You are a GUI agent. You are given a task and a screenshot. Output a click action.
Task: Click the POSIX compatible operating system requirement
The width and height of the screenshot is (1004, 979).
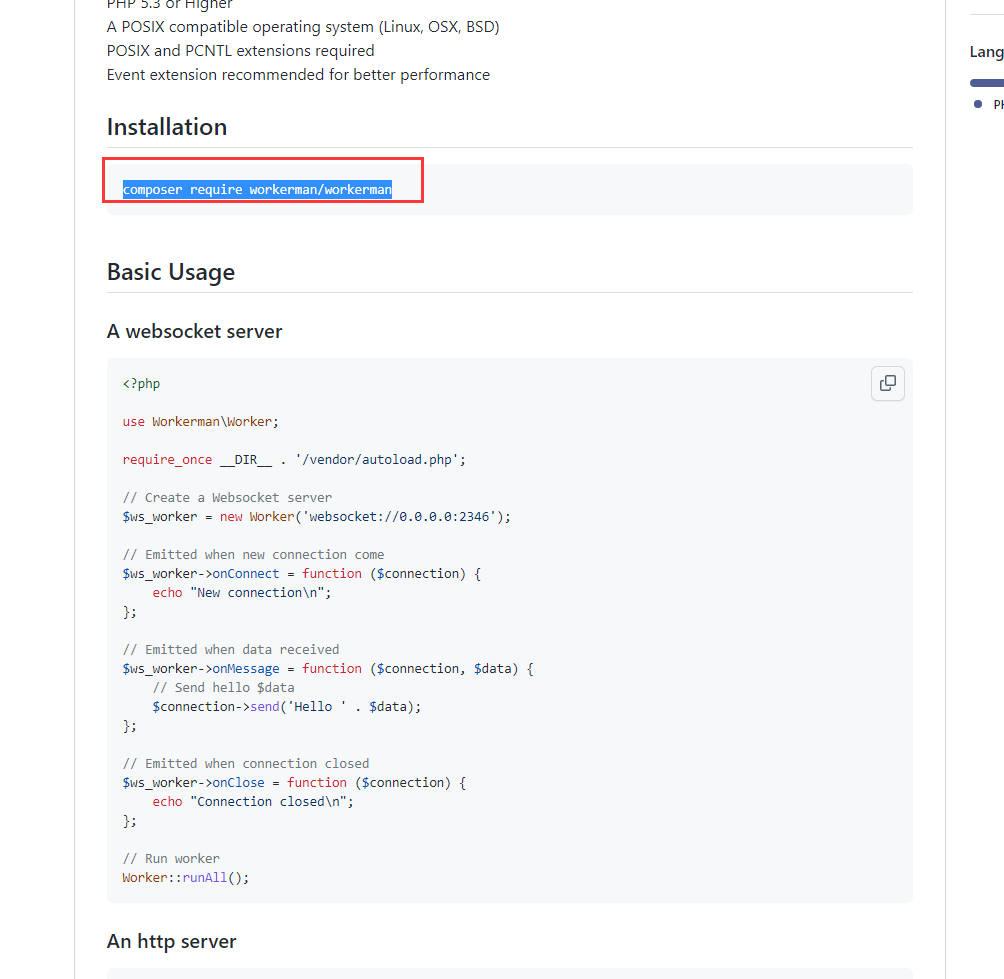point(303,27)
